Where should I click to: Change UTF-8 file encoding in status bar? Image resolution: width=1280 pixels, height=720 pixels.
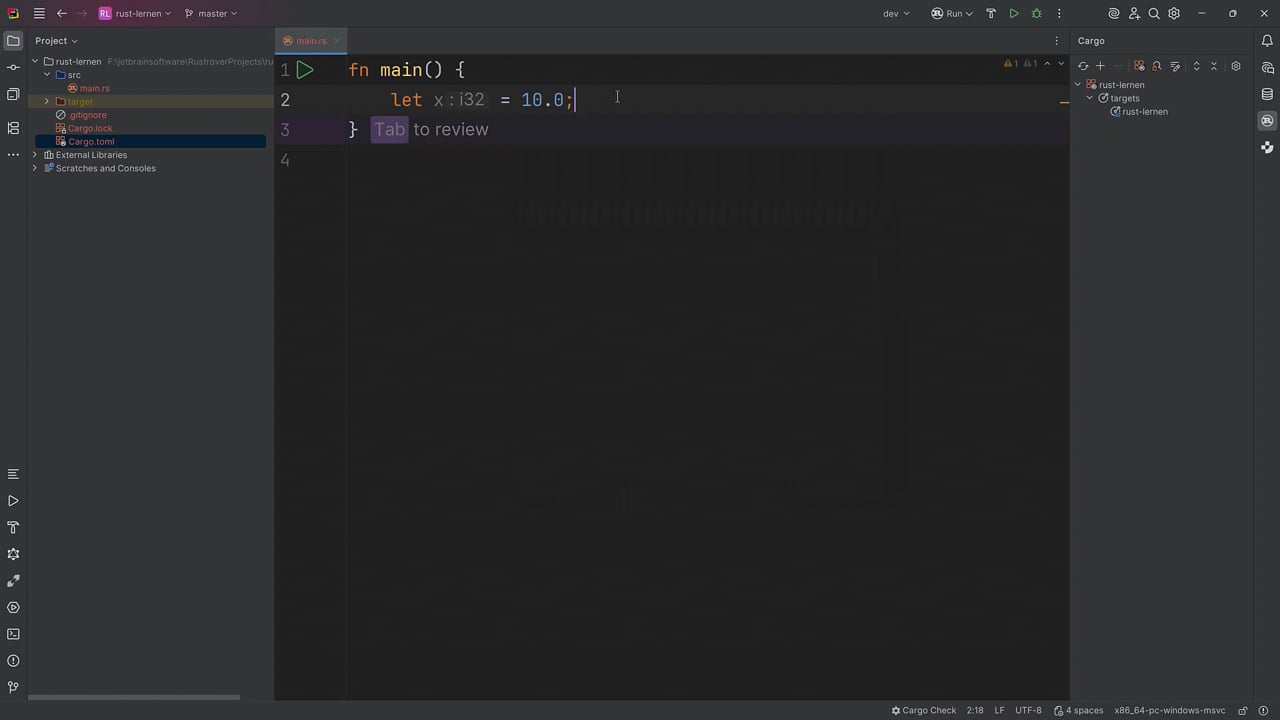(x=1028, y=711)
